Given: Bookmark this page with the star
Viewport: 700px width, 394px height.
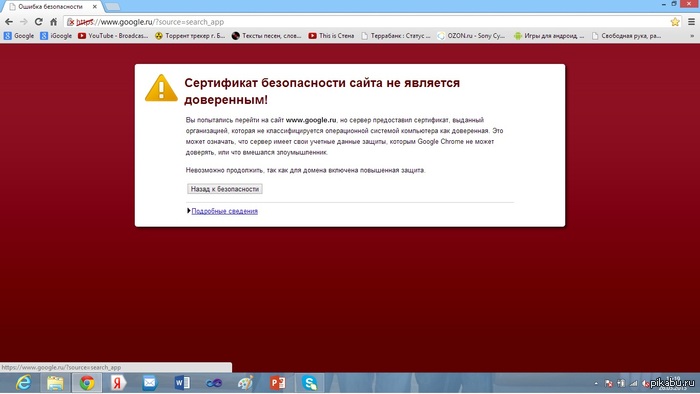Looking at the screenshot, I should 675,22.
